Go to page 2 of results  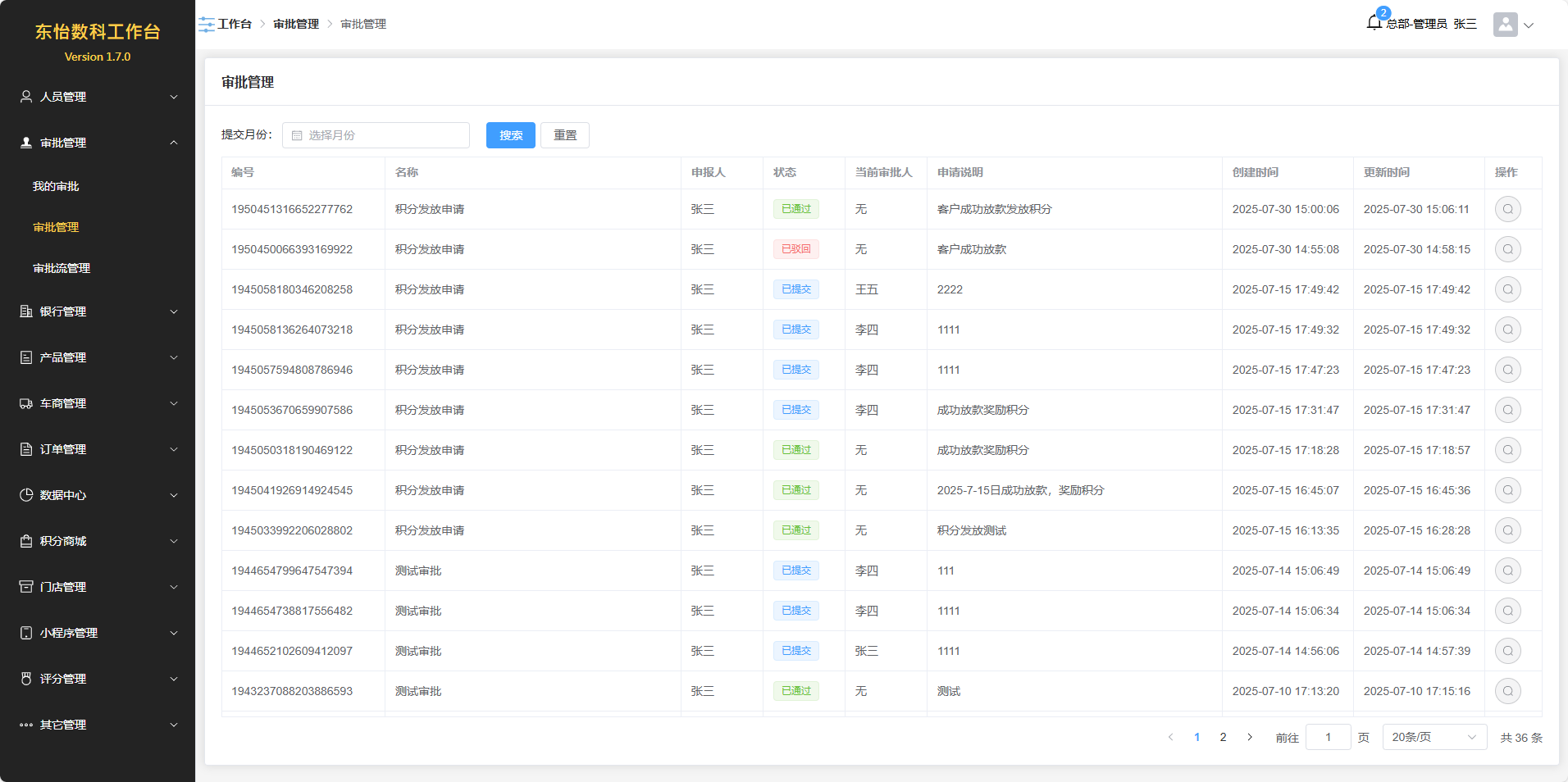pos(1223,737)
